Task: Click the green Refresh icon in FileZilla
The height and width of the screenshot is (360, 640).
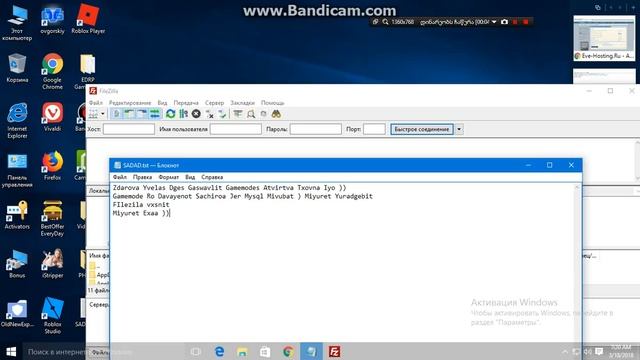Action: [x=171, y=114]
